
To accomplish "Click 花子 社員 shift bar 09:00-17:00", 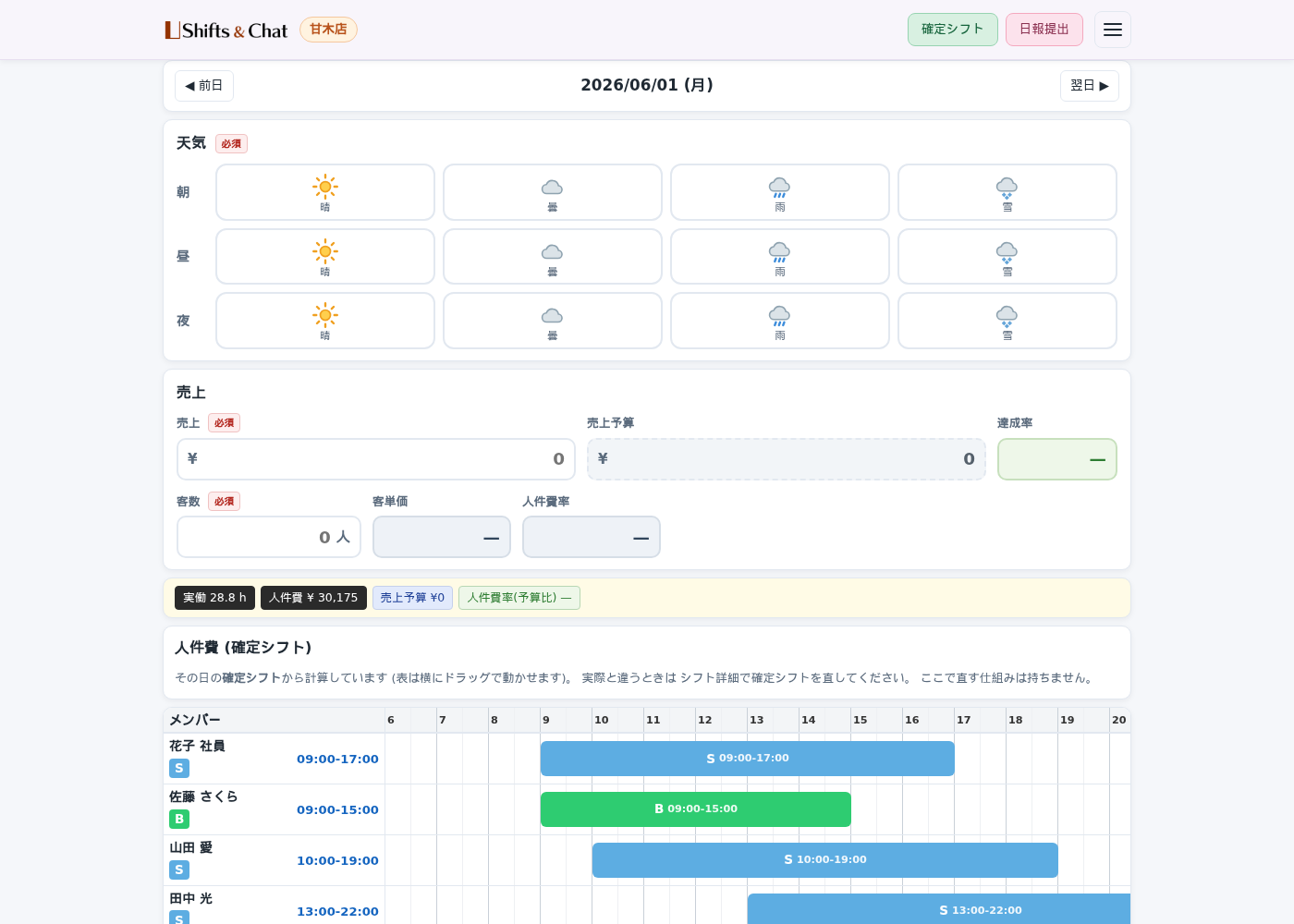I will (748, 759).
